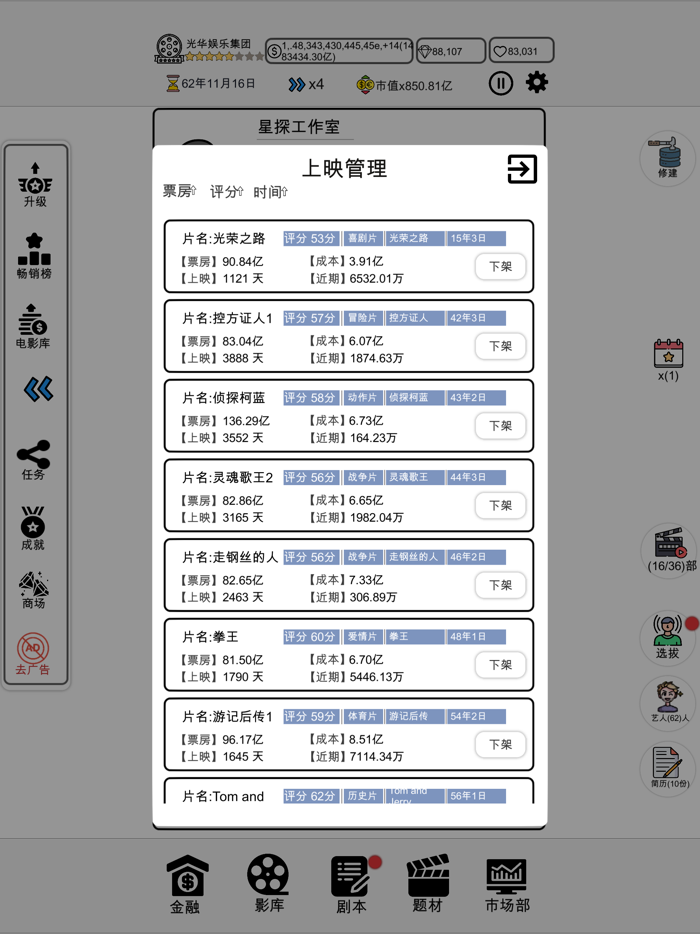
Task: Click the title 片名:侦探柯蓝
Action: tap(223, 398)
